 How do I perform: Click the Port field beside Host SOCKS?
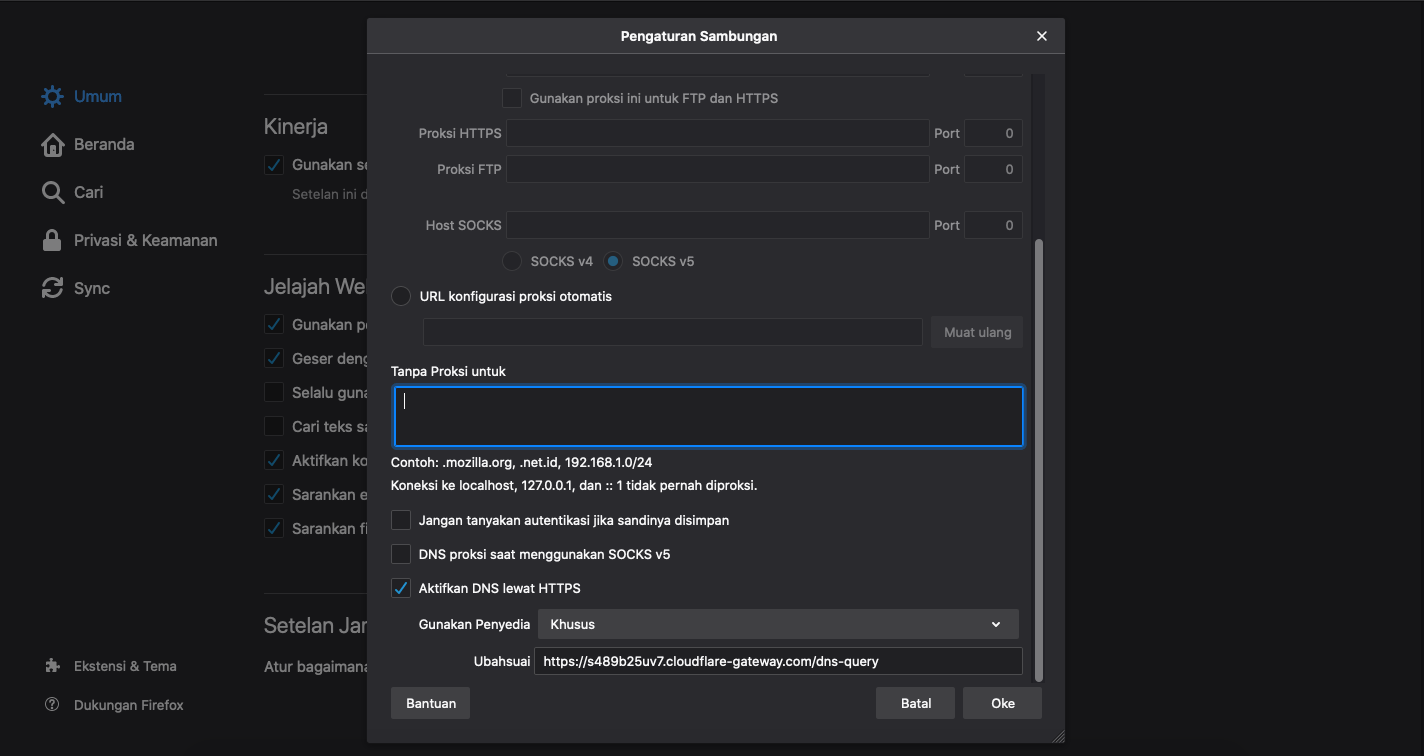point(993,226)
